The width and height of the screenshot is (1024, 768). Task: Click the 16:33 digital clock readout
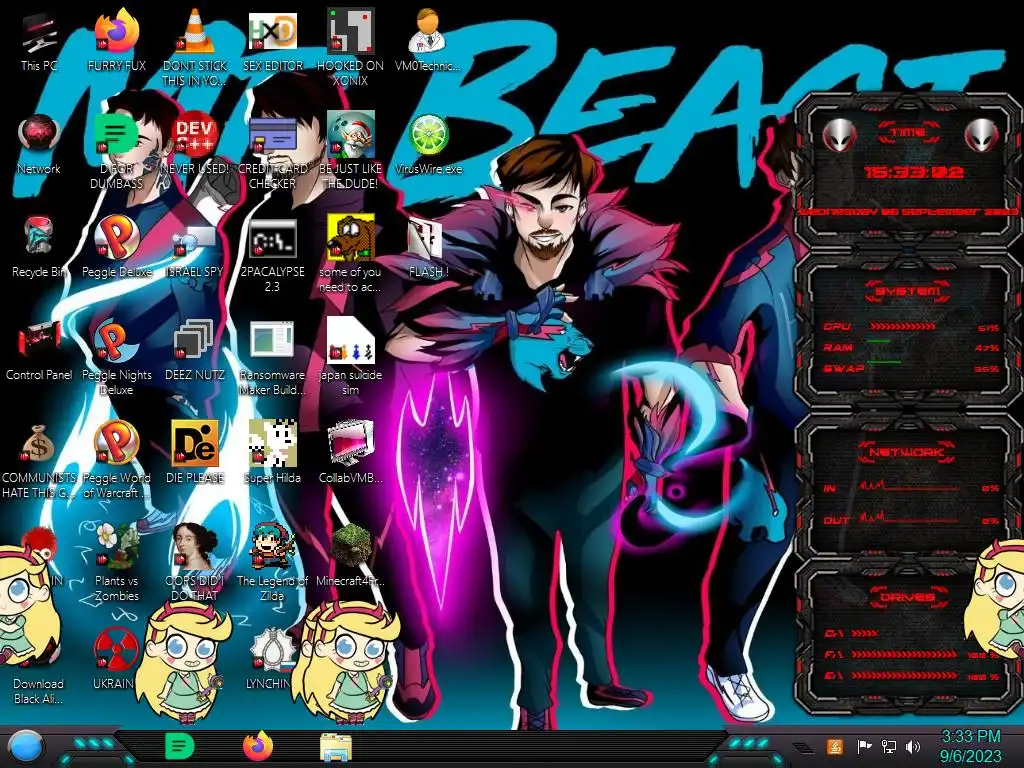click(913, 172)
